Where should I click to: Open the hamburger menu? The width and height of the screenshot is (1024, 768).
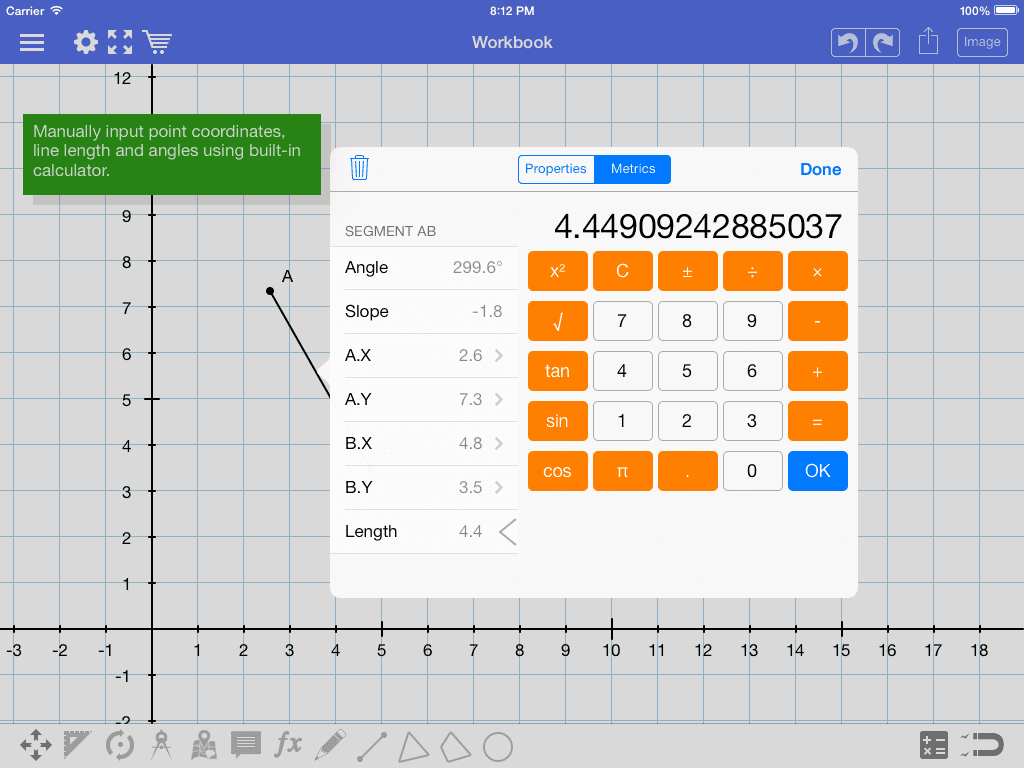click(32, 42)
